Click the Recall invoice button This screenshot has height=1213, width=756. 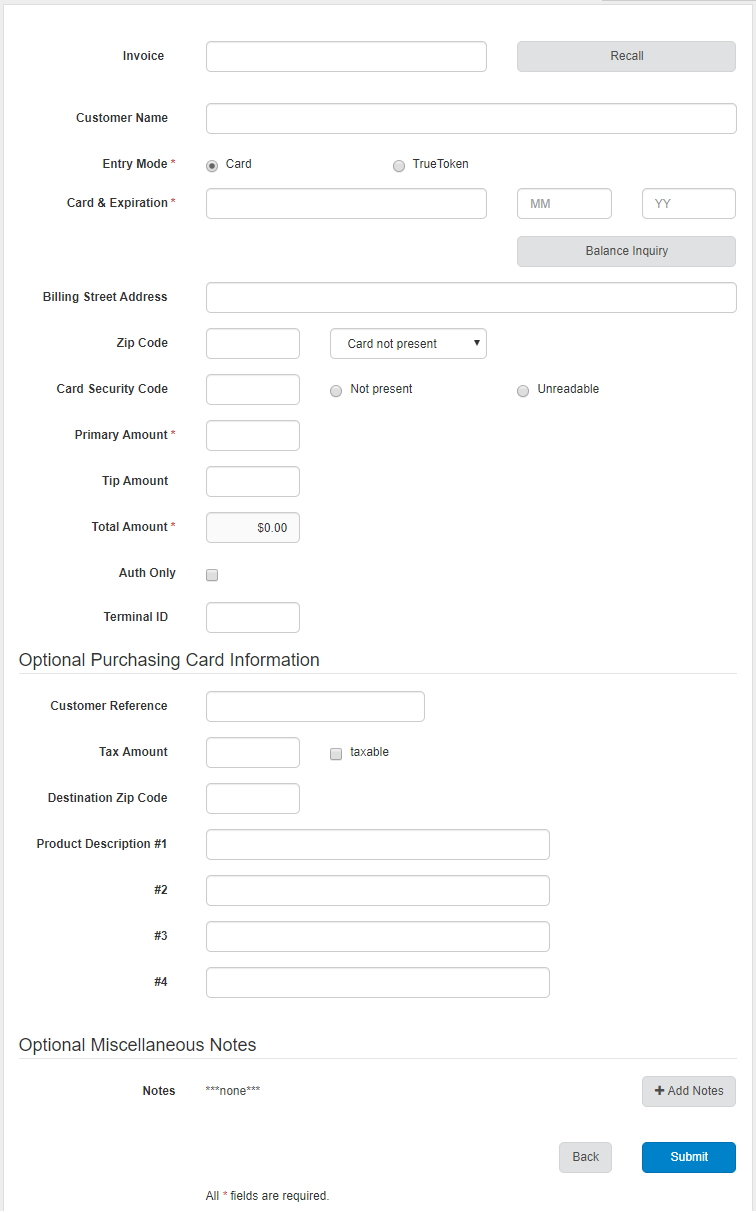[626, 56]
